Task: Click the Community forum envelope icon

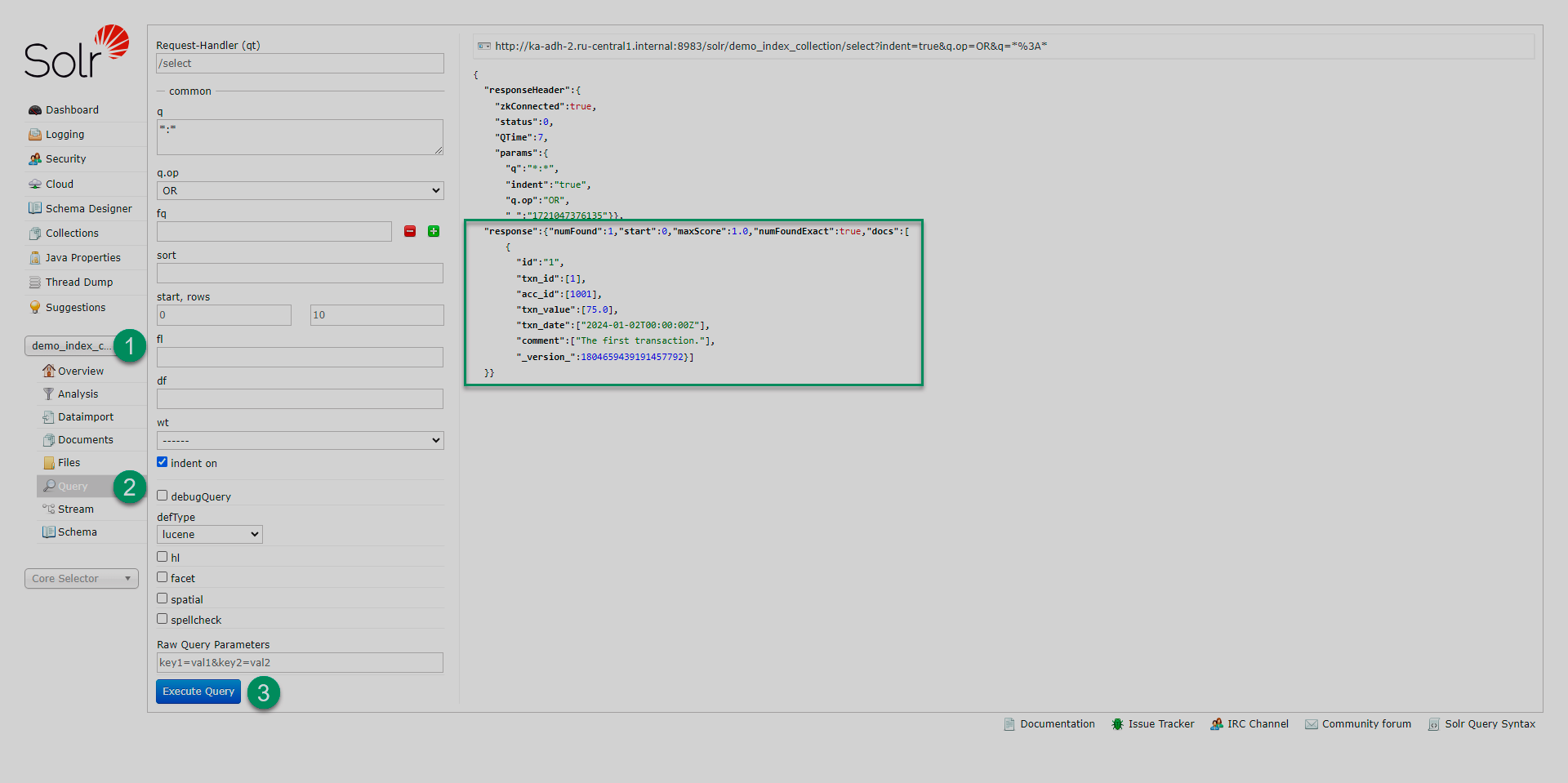Action: pos(1312,724)
